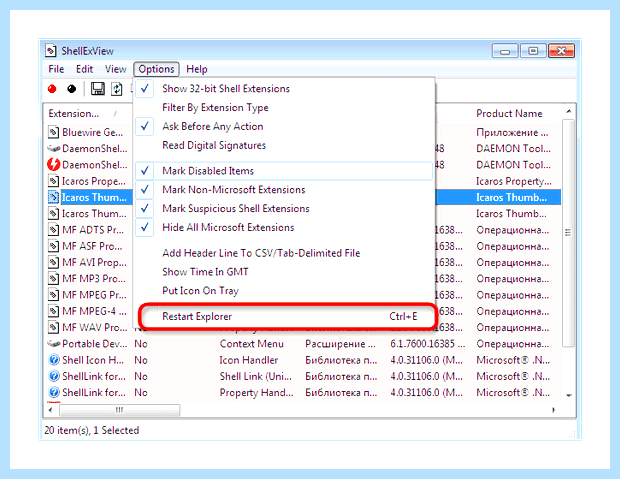Sort by Extension Name column header
The image size is (620, 479).
88,114
